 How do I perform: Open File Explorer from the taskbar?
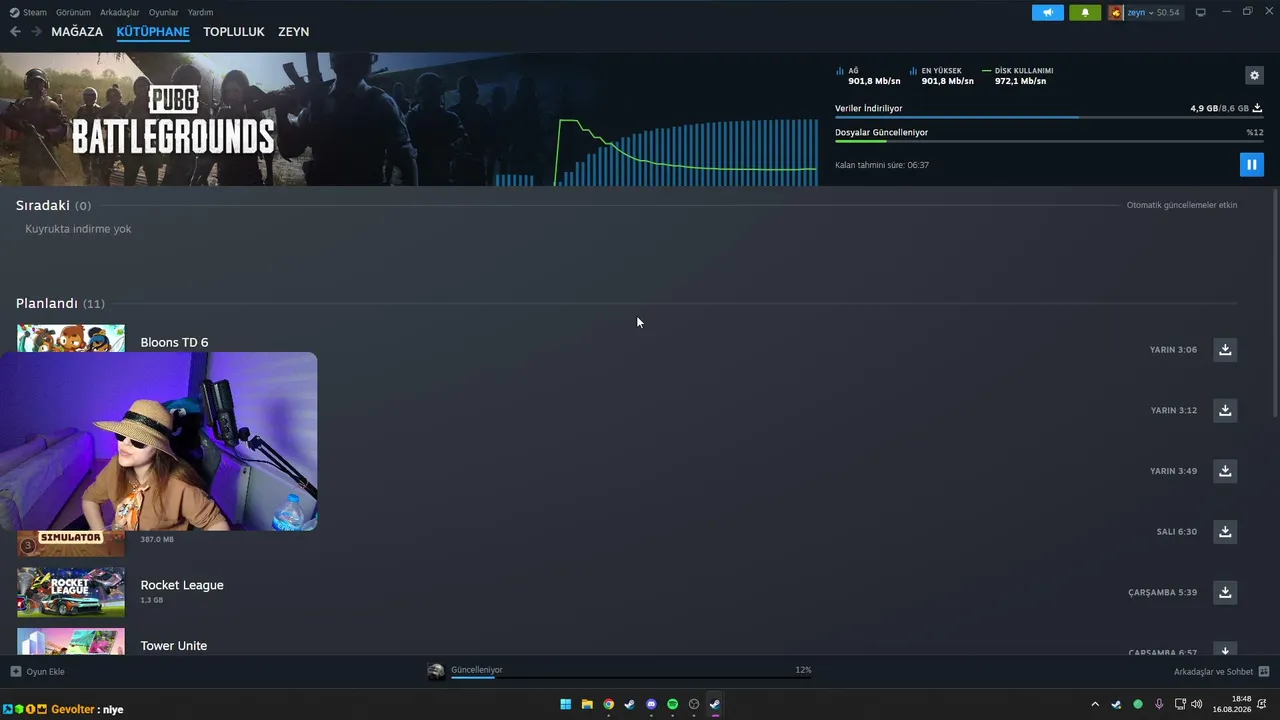click(587, 704)
